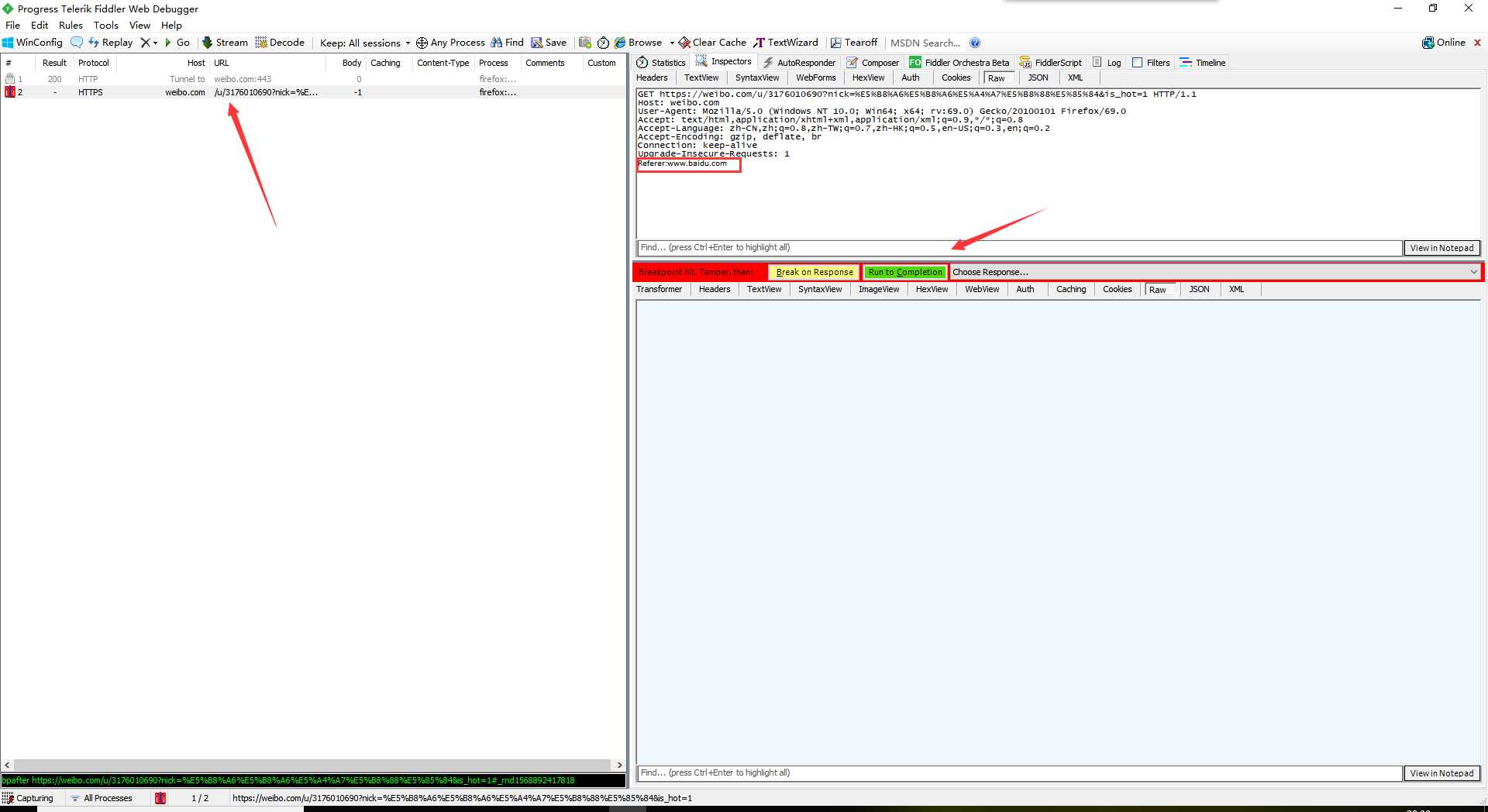
Task: Open the File menu
Action: (x=13, y=26)
